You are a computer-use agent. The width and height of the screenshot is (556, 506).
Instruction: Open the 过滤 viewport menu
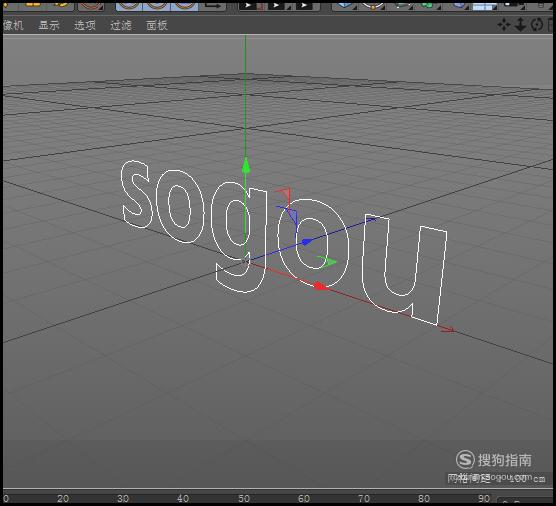(x=121, y=26)
